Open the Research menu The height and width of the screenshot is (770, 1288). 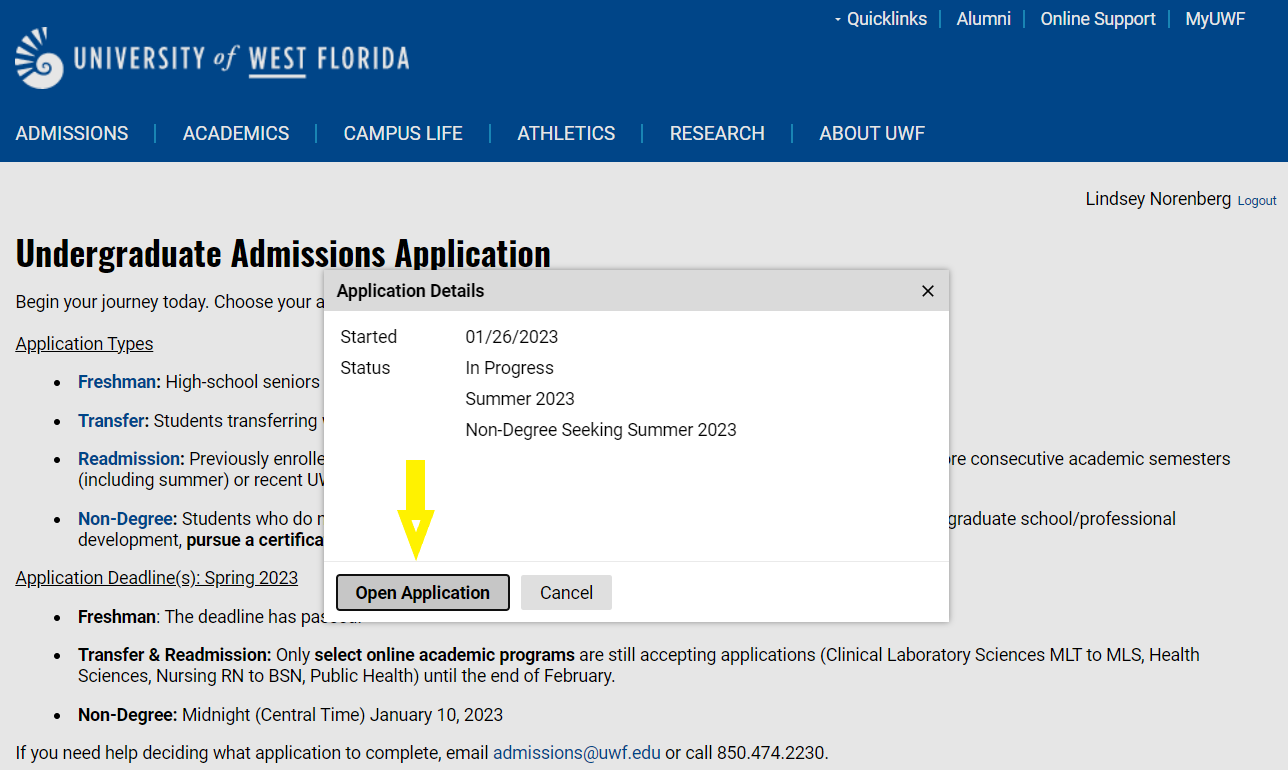(x=717, y=133)
